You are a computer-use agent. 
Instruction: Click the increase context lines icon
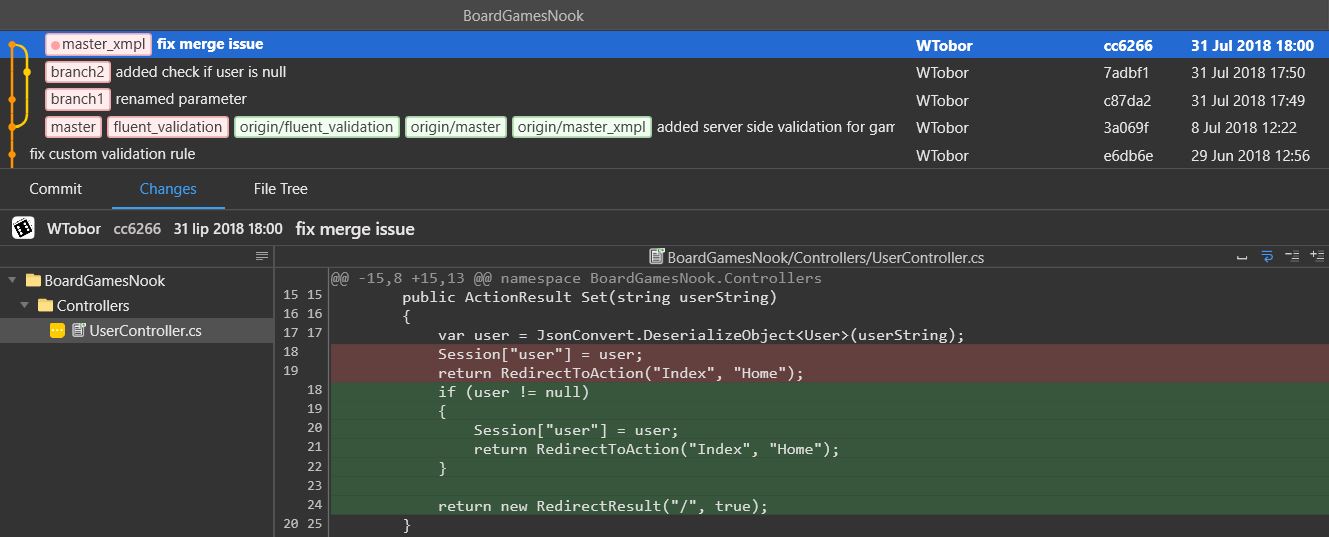coord(1316,257)
